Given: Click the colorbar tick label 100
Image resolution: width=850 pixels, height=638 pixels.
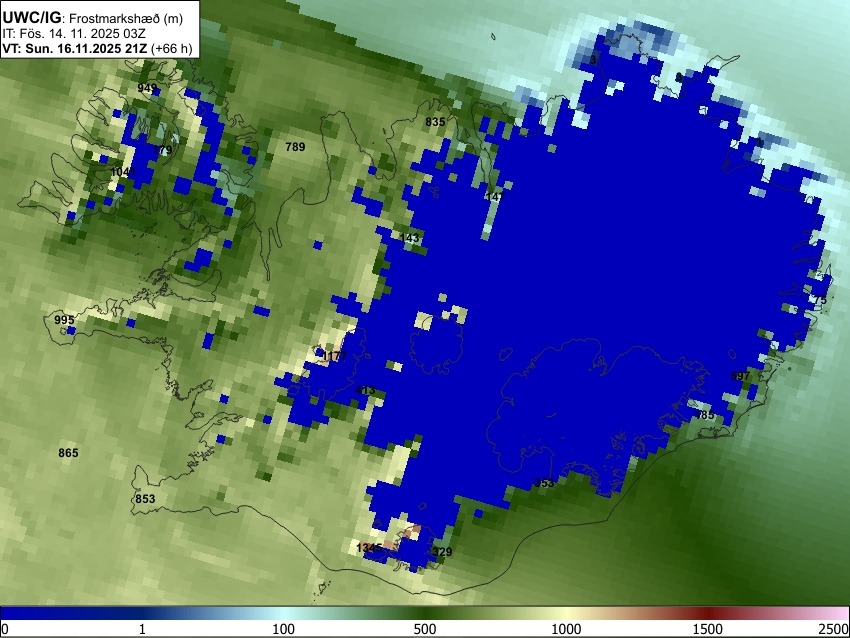Looking at the screenshot, I should (283, 629).
